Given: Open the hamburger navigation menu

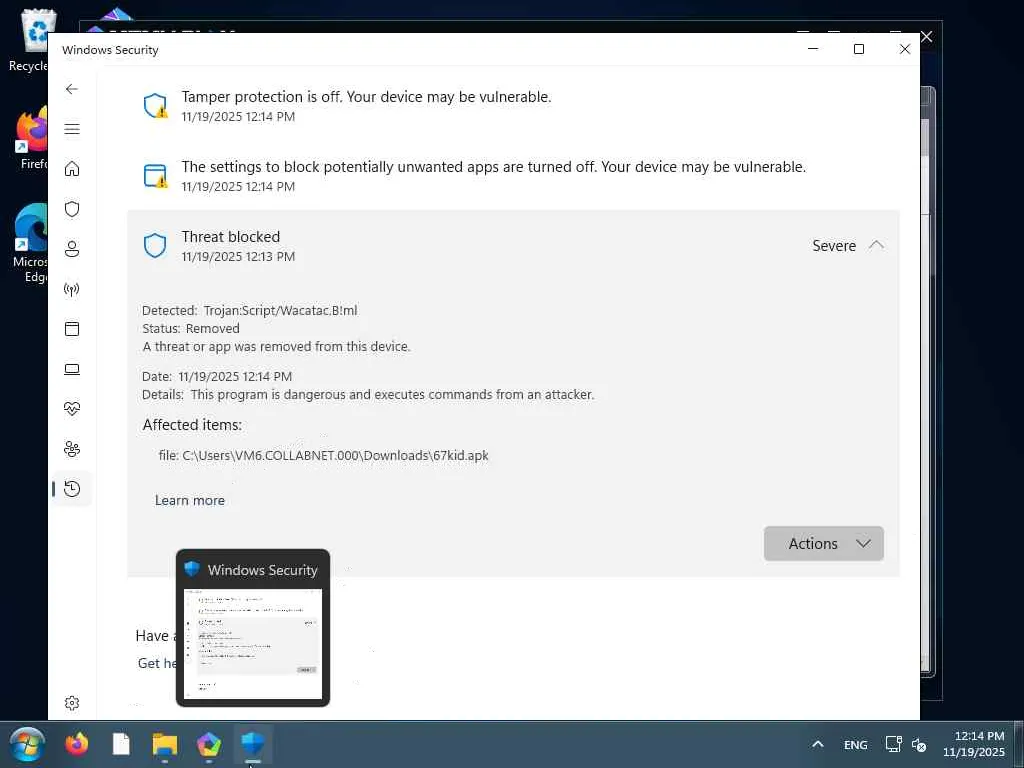Looking at the screenshot, I should click(72, 129).
